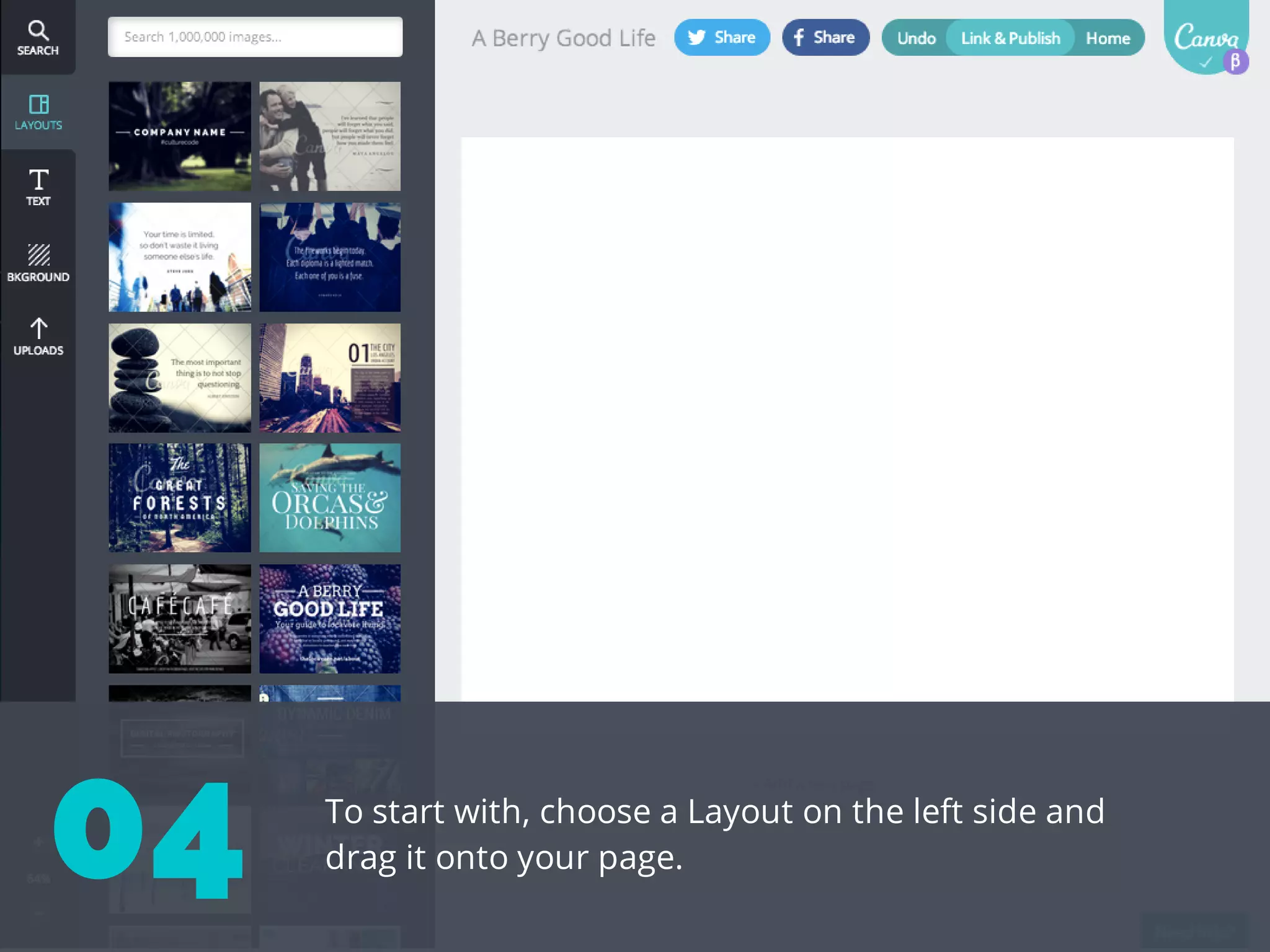Undo the last action

pos(916,38)
